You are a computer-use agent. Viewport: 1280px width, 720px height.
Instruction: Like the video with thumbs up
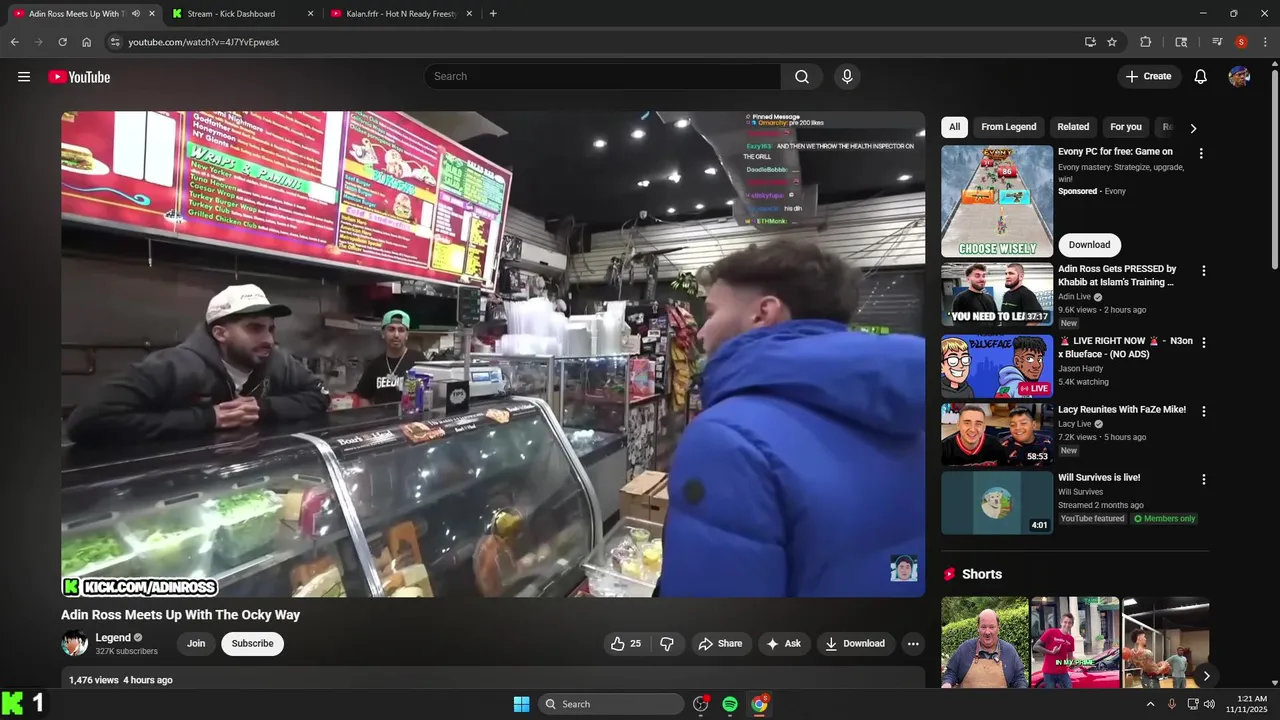pos(626,644)
